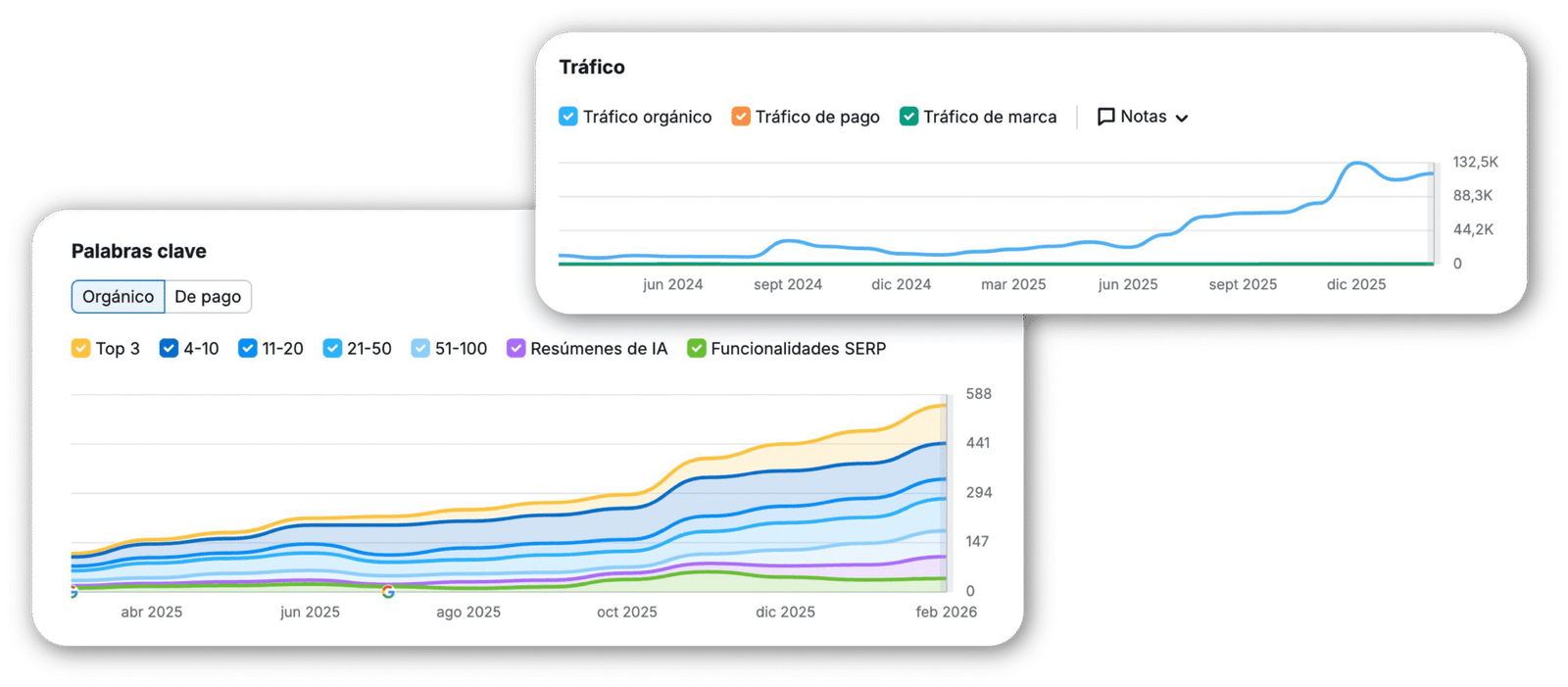
Task: Click the Palabras clave heading
Action: [x=139, y=251]
